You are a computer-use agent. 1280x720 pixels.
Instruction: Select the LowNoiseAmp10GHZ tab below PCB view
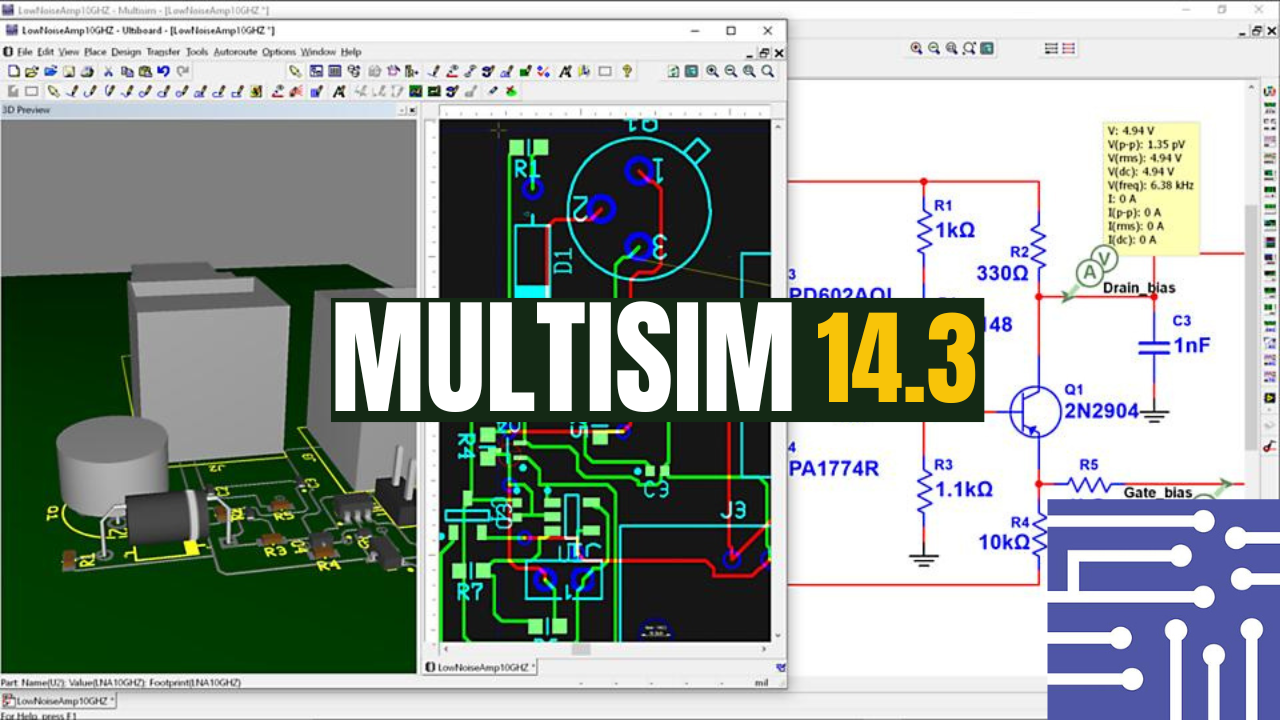(481, 667)
